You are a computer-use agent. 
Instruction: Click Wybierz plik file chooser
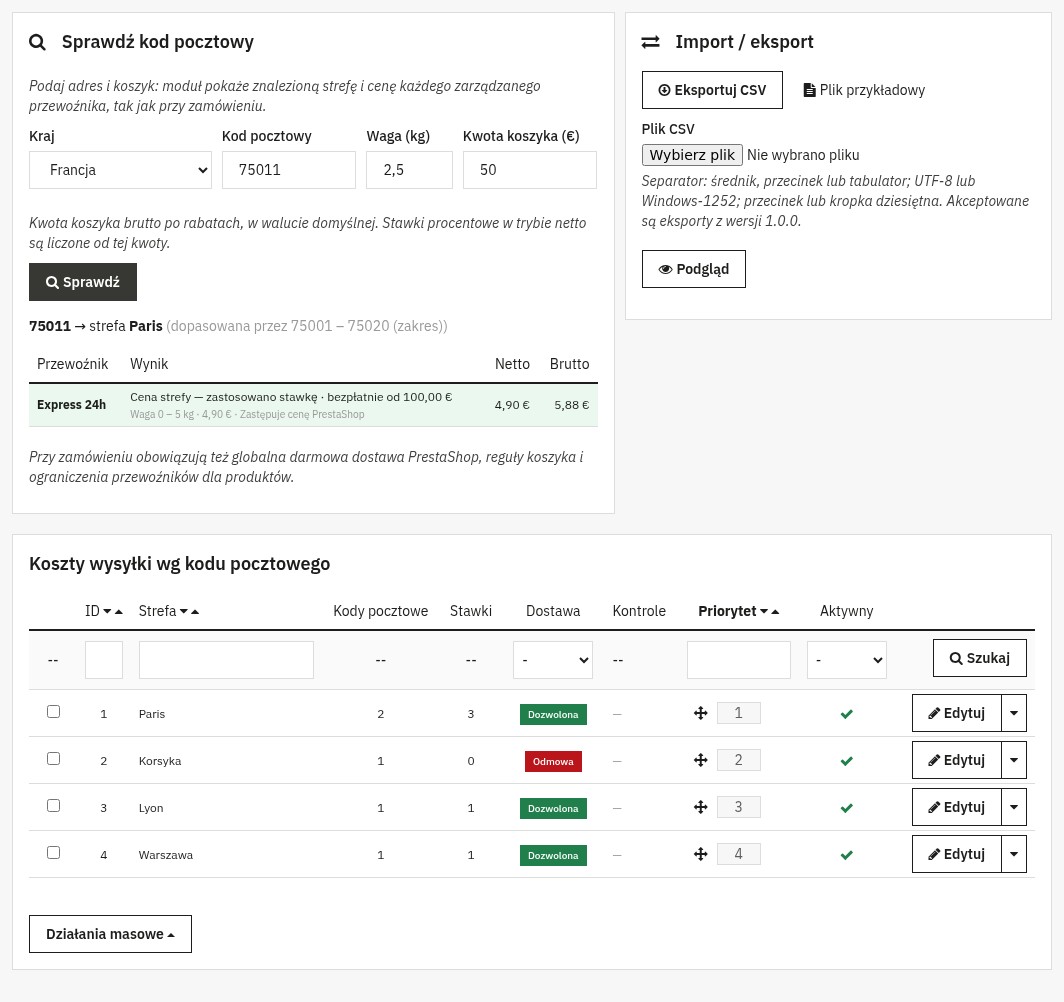[692, 155]
